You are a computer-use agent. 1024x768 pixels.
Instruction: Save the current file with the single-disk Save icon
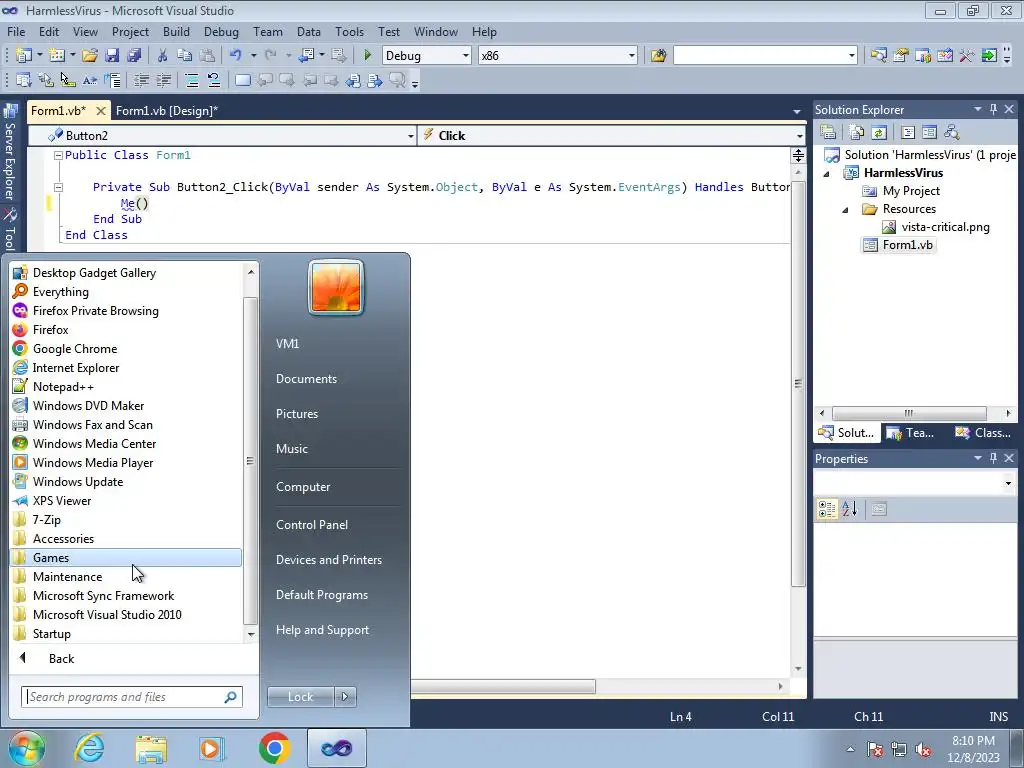point(112,56)
